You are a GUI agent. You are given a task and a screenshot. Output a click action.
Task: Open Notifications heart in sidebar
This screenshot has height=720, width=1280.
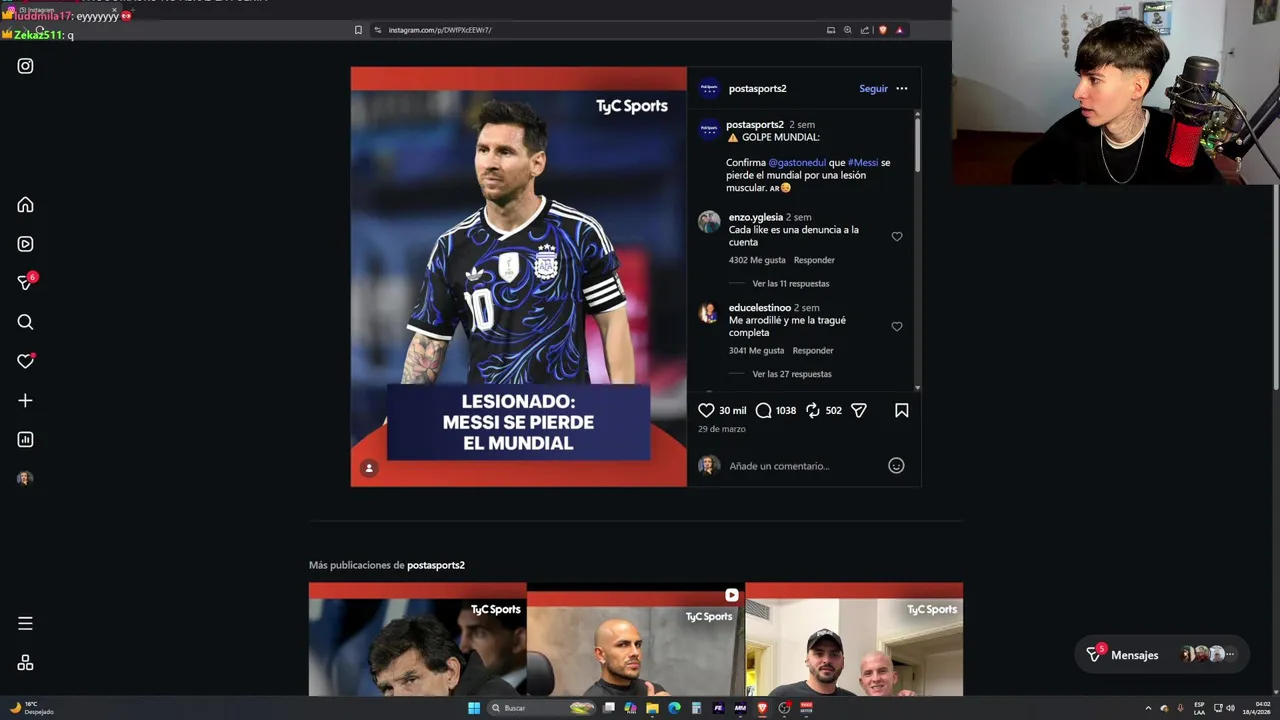(x=25, y=361)
